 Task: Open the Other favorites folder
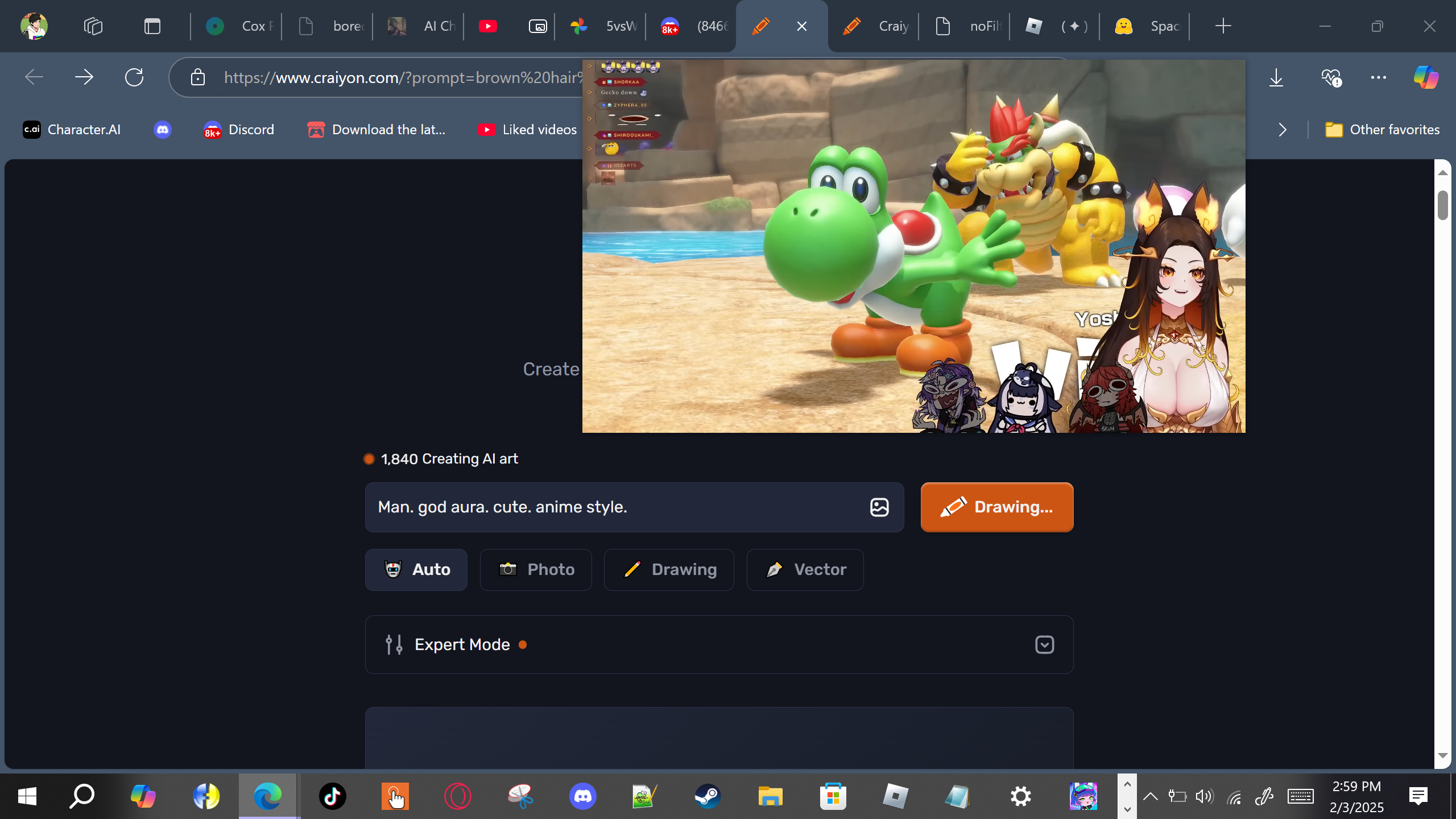(1382, 130)
